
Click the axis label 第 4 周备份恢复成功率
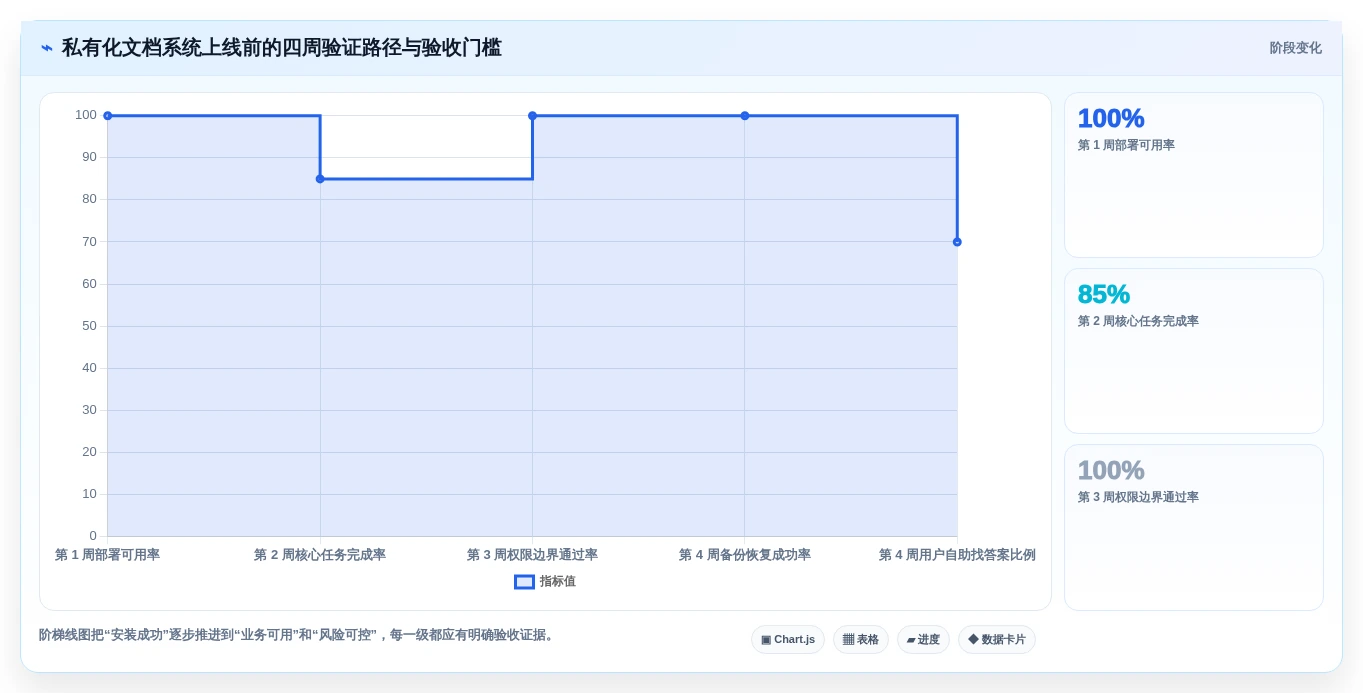[745, 555]
